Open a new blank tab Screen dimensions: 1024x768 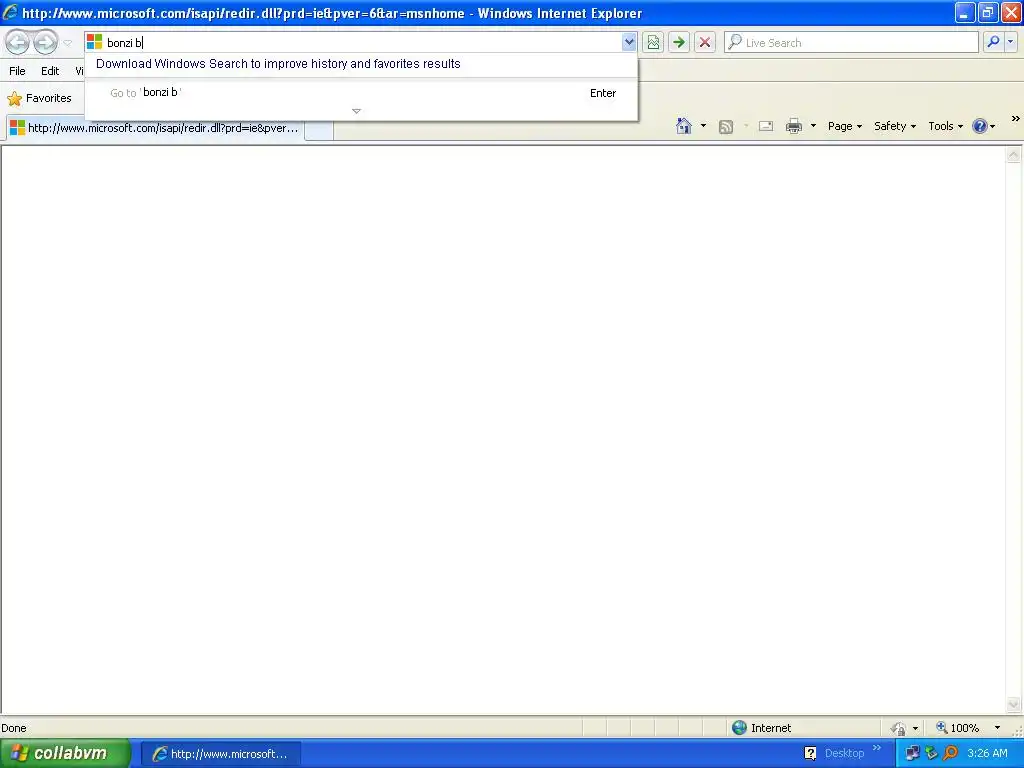click(x=319, y=129)
